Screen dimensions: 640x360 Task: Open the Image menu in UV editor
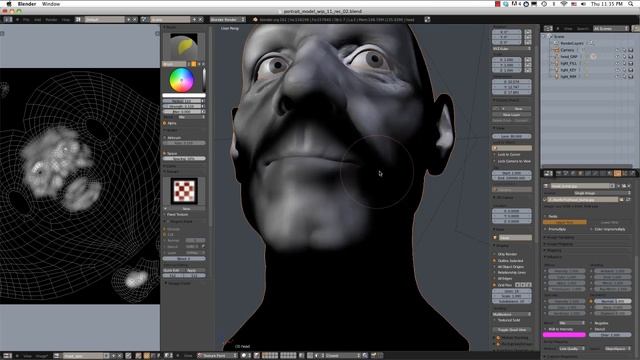[41, 356]
